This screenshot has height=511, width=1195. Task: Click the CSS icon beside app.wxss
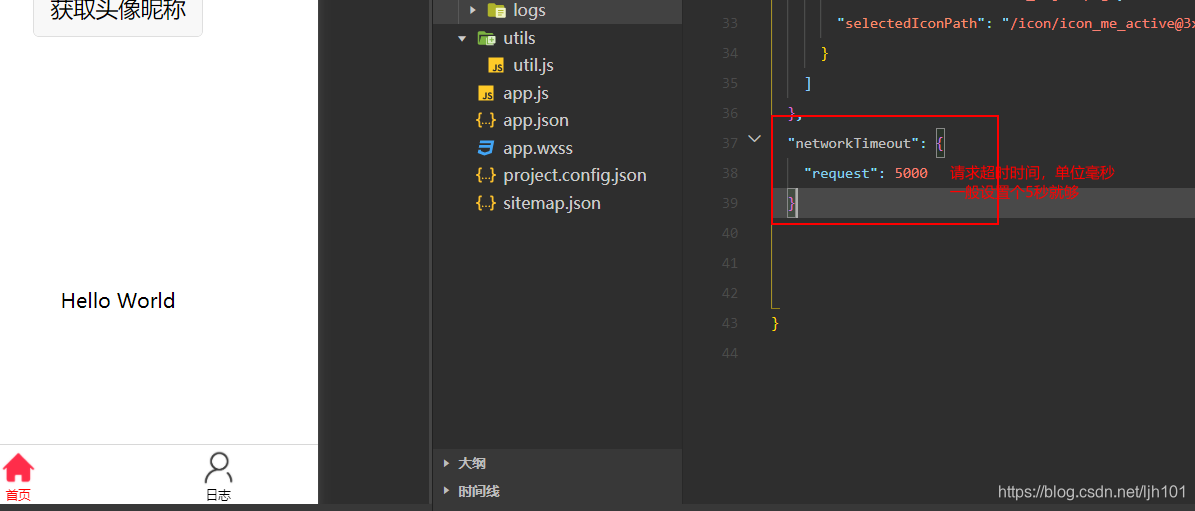click(485, 148)
